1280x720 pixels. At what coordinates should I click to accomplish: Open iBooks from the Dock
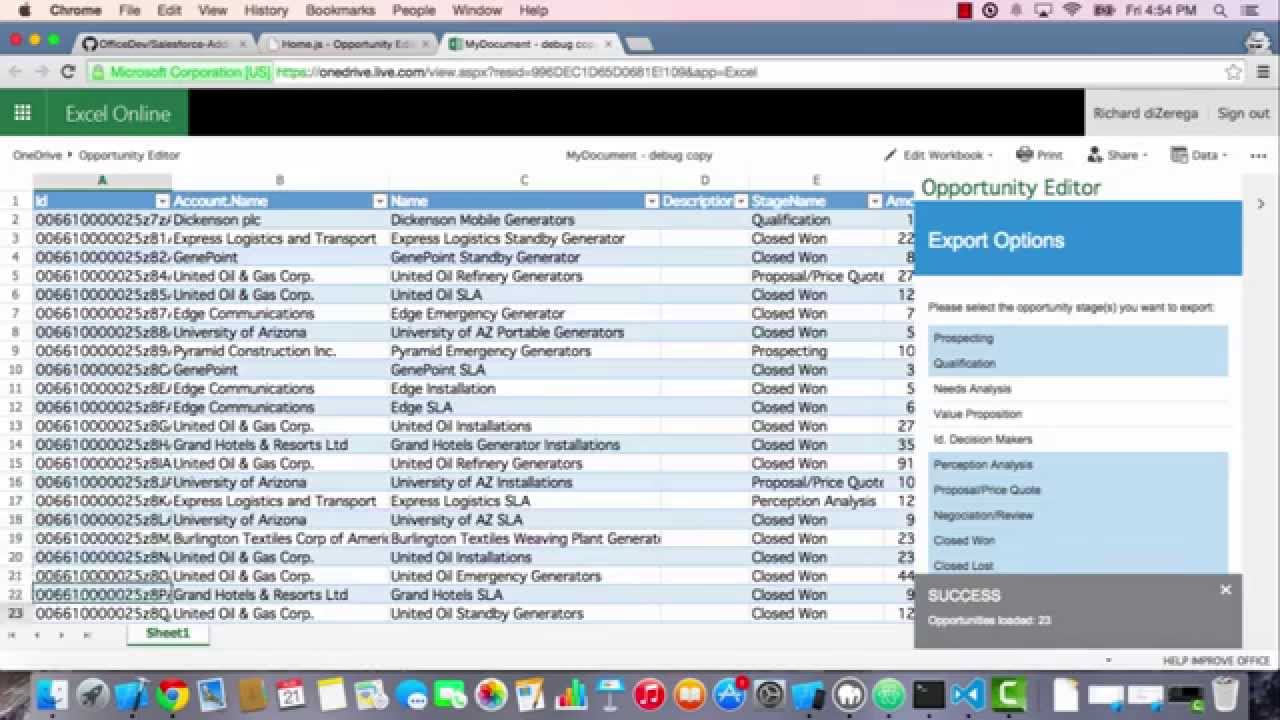tap(690, 694)
